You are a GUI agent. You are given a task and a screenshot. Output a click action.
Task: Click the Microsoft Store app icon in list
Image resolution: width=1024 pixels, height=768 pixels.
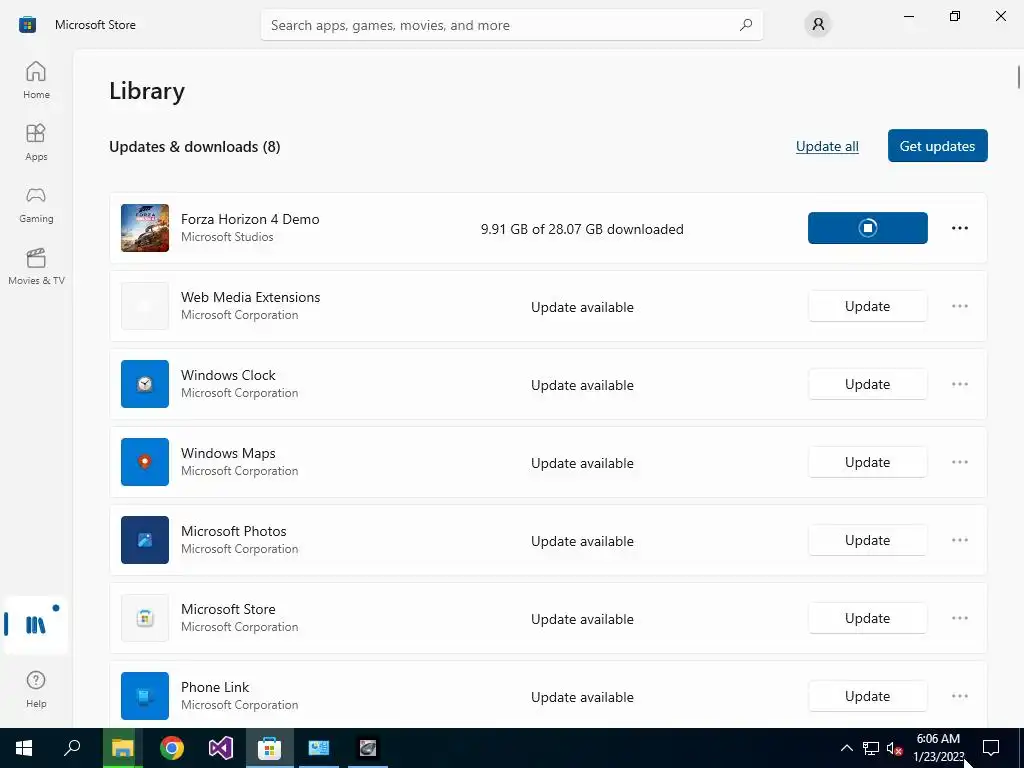[145, 618]
